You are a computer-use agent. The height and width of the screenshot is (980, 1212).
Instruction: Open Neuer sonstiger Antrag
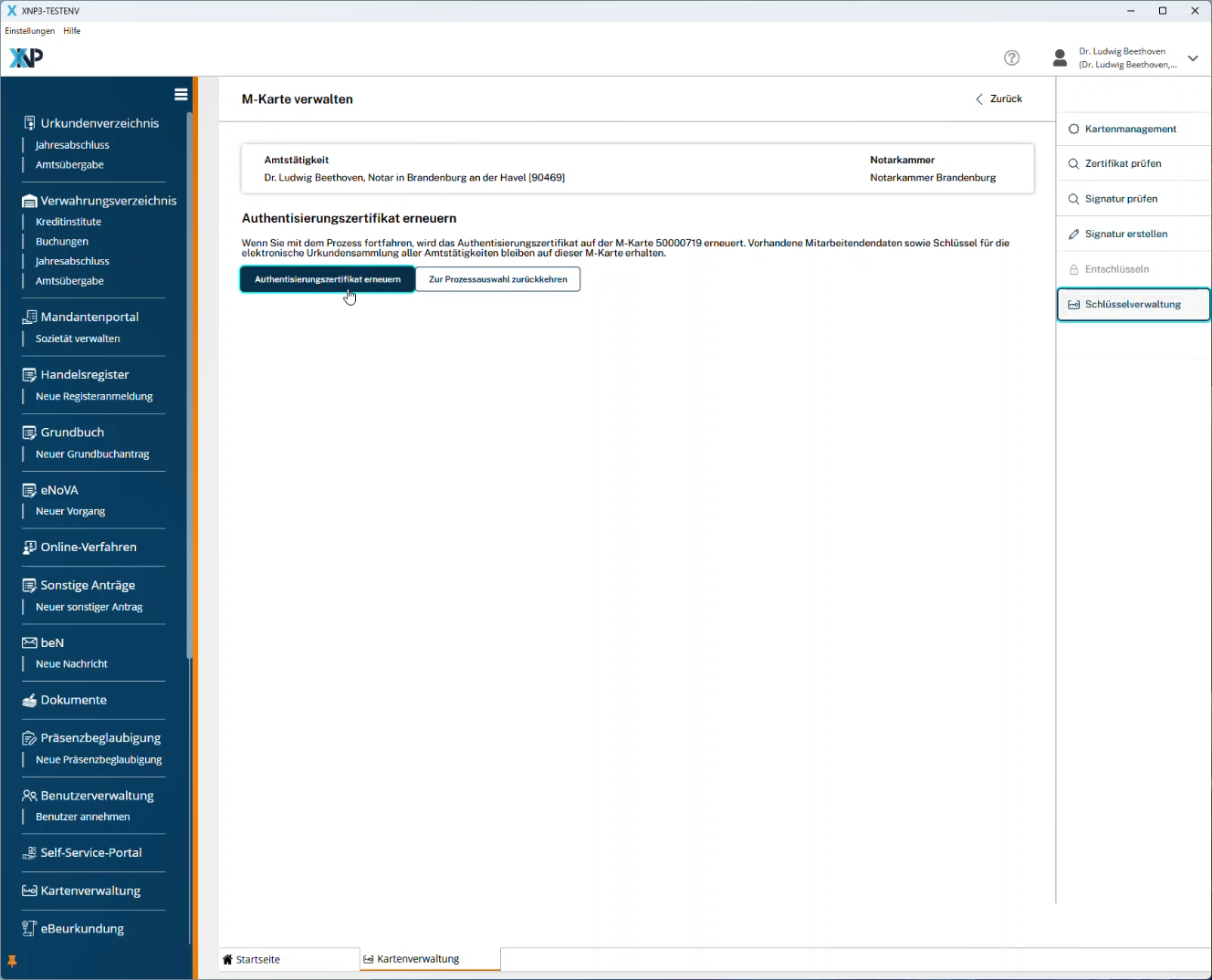pos(89,607)
